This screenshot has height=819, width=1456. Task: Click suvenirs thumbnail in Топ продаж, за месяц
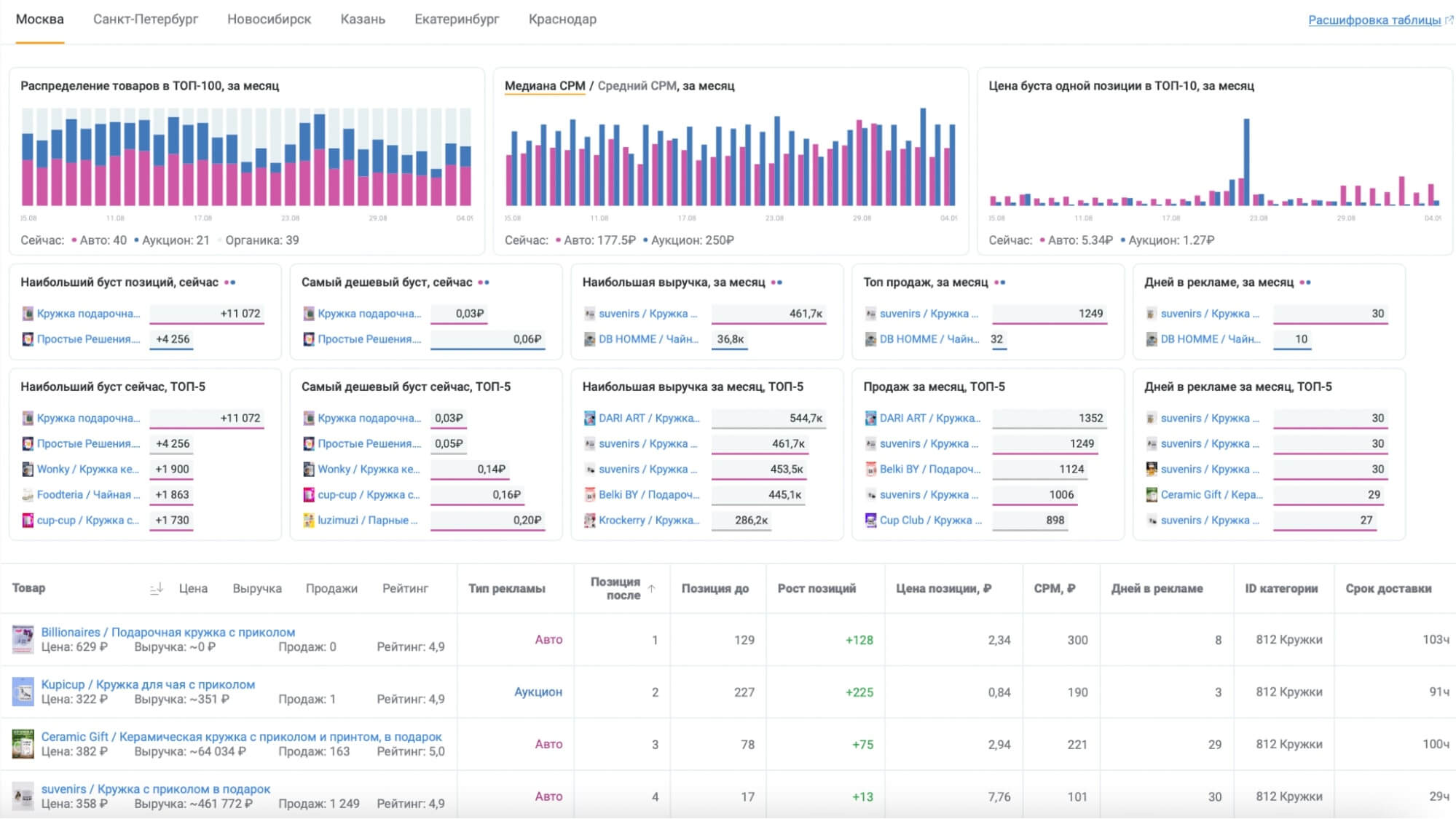pos(870,314)
